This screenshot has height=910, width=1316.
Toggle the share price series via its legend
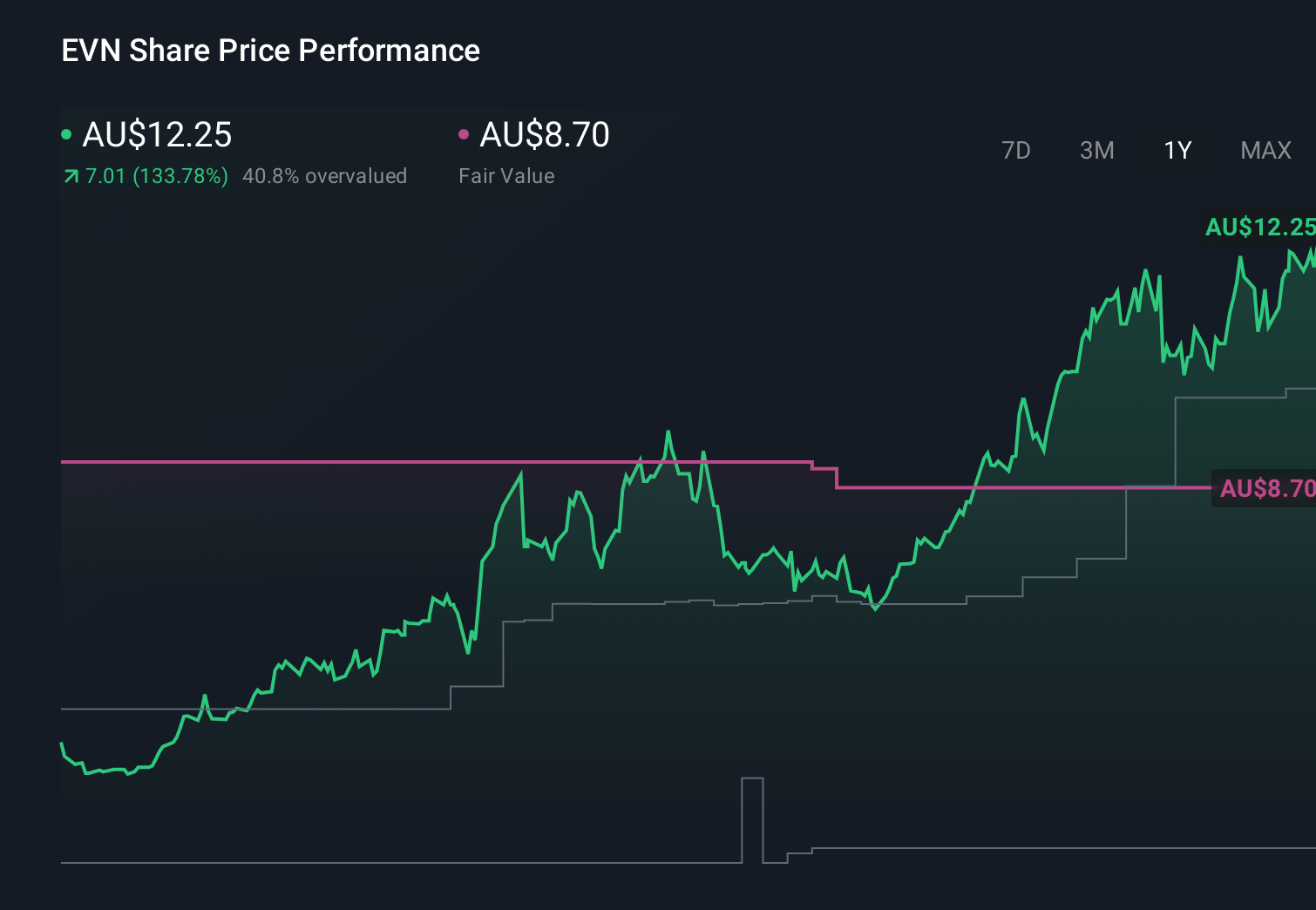point(67,132)
